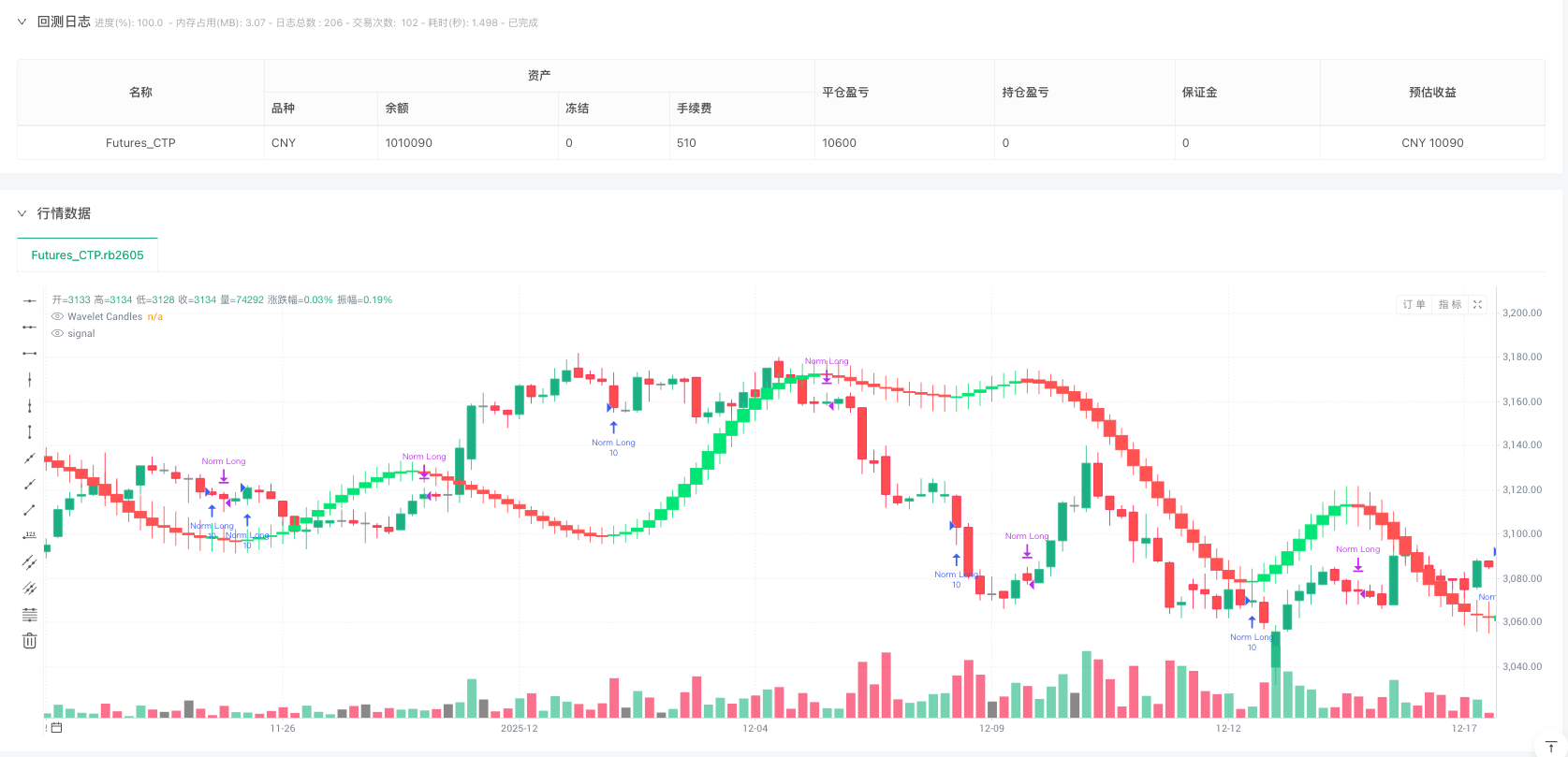Collapse the 行情数据 section

[22, 213]
